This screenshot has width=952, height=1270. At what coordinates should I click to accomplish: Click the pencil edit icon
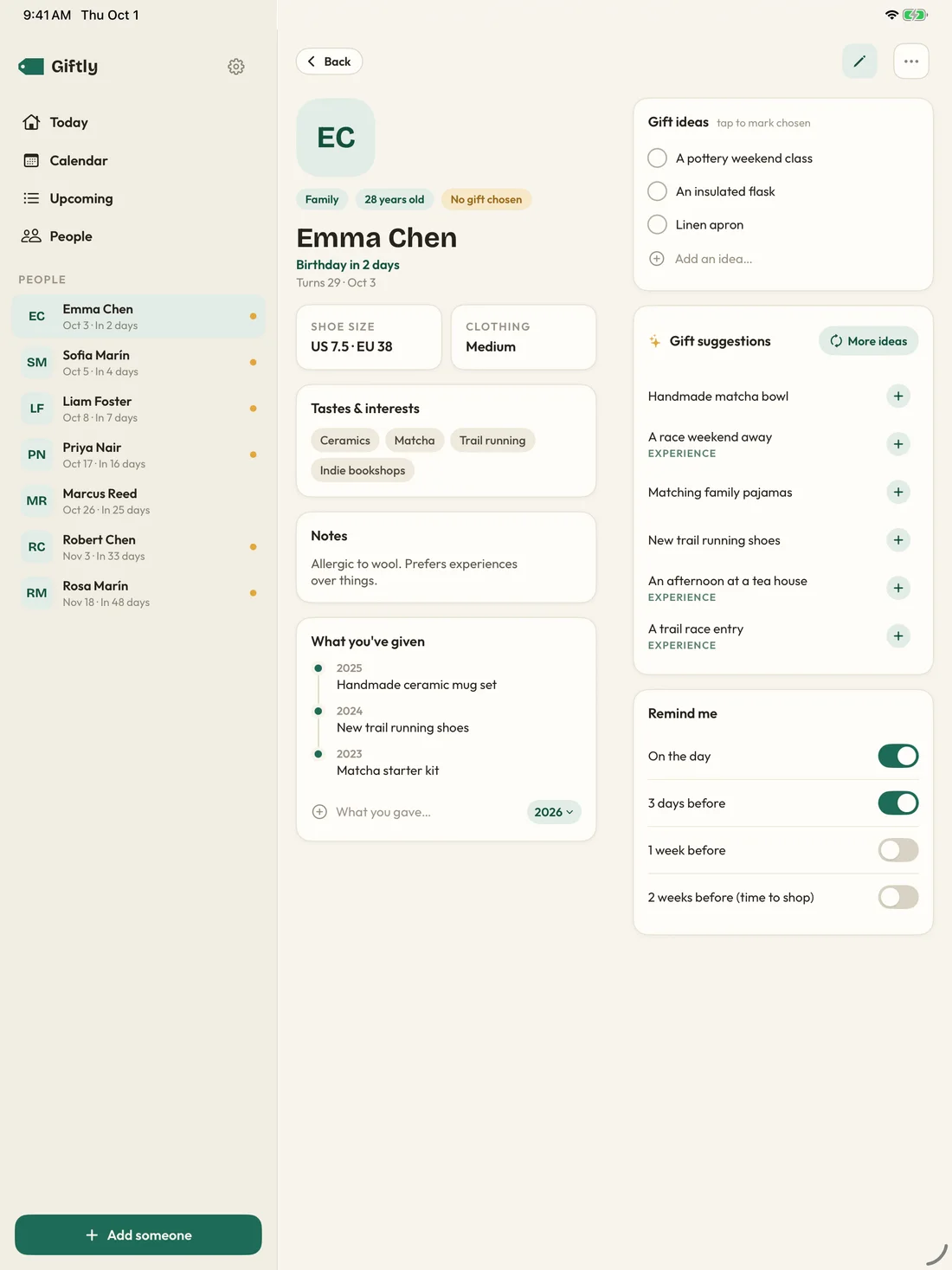pos(859,61)
